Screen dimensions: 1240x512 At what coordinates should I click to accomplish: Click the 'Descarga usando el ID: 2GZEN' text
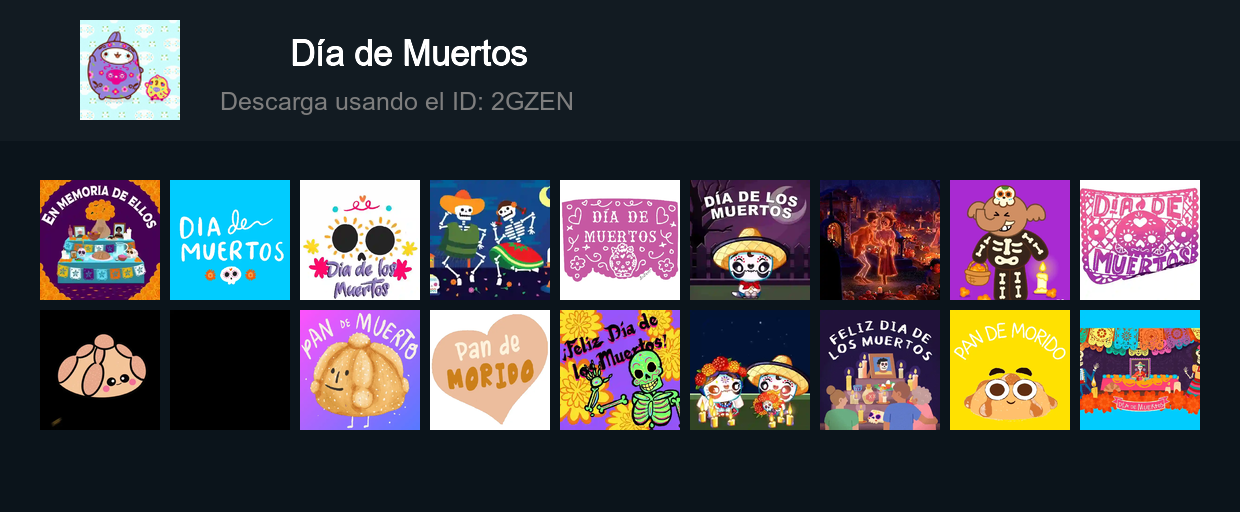[396, 102]
